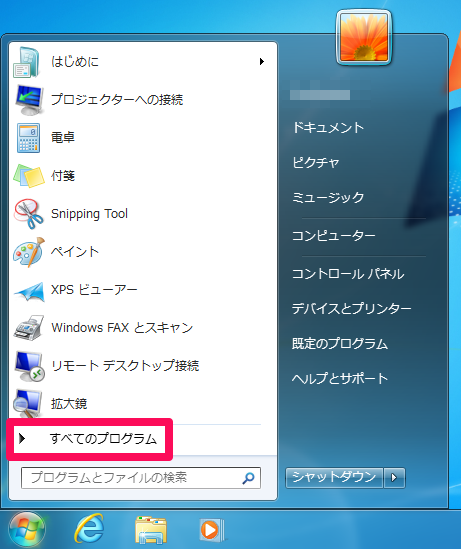Click the Windows Start orb
Screen dimensions: 461x549
[x=27, y=529]
